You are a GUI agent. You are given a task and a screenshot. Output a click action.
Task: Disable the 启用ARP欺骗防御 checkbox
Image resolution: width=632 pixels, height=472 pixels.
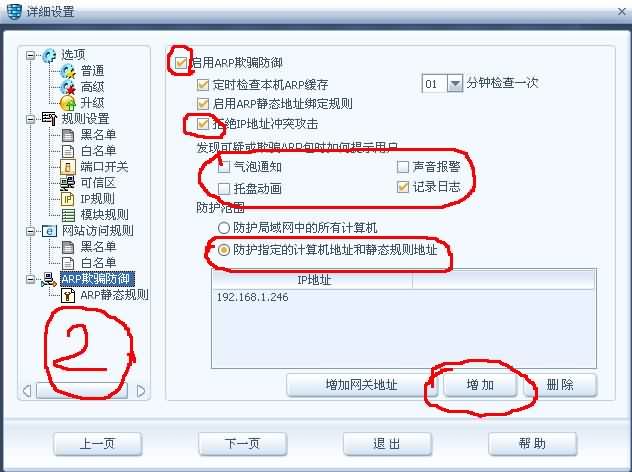[x=180, y=63]
